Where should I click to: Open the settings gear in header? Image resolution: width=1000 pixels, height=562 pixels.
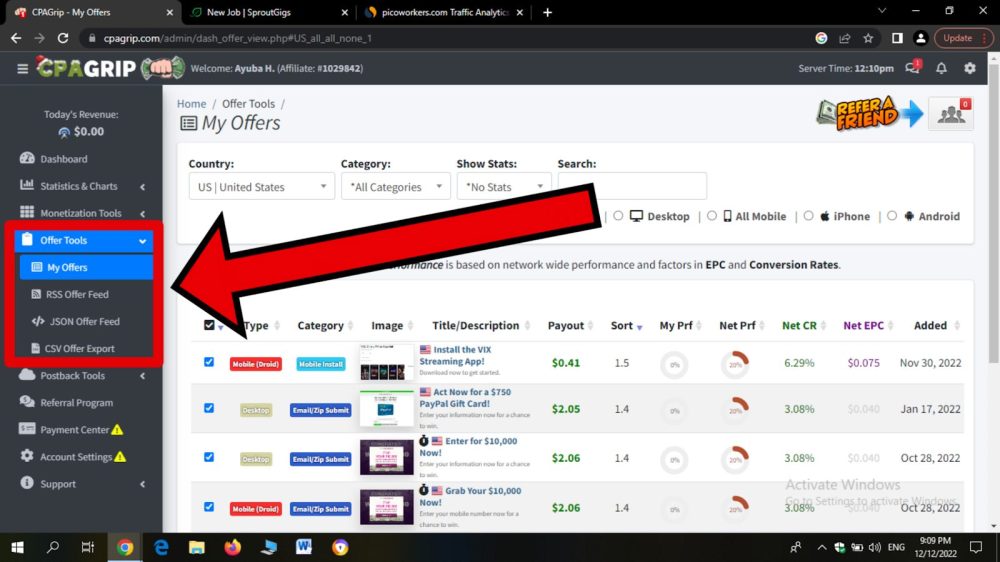point(970,68)
